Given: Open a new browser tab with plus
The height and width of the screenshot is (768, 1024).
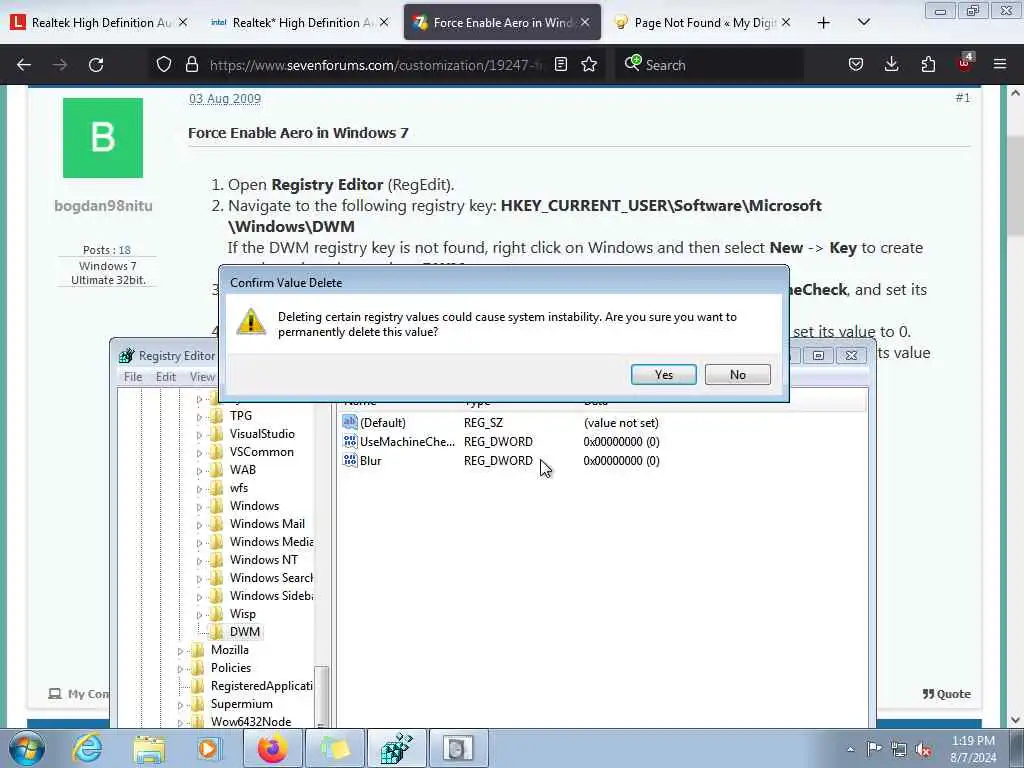Looking at the screenshot, I should [824, 23].
